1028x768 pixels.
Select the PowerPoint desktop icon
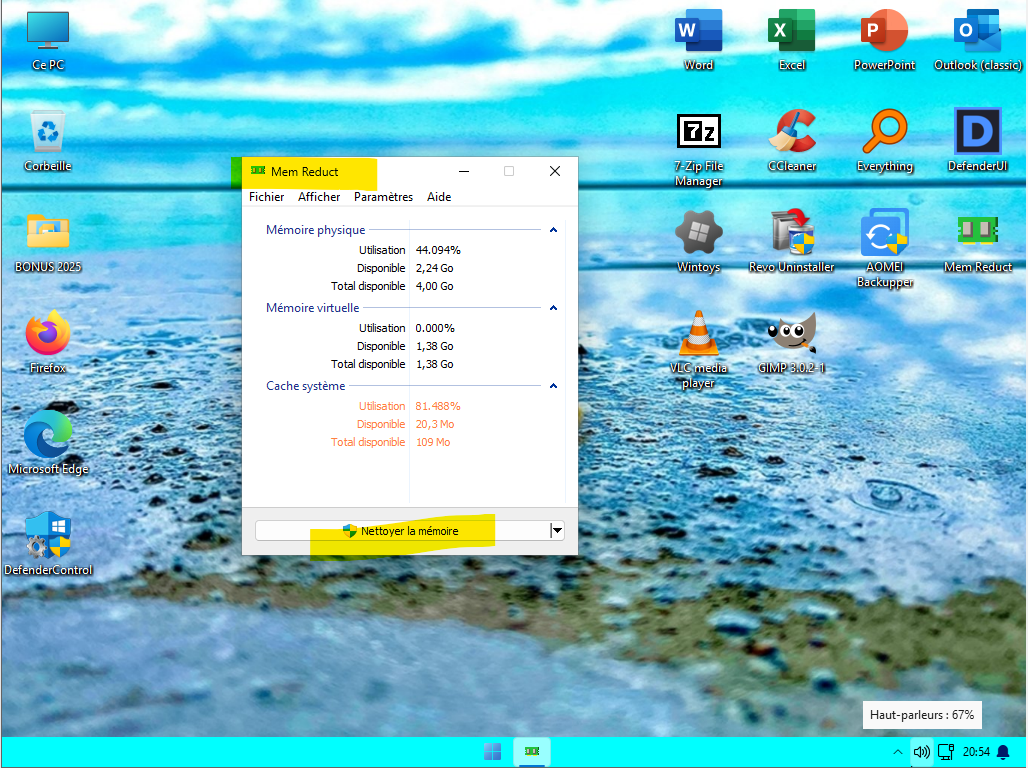[x=884, y=41]
